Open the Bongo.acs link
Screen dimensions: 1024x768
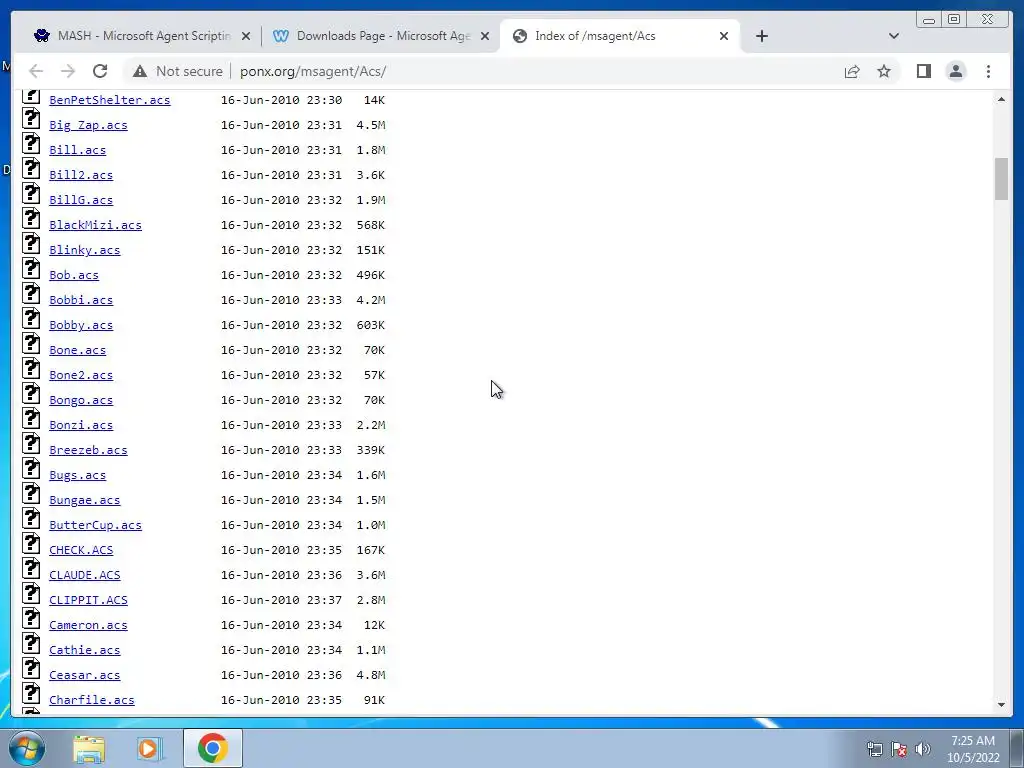click(81, 400)
